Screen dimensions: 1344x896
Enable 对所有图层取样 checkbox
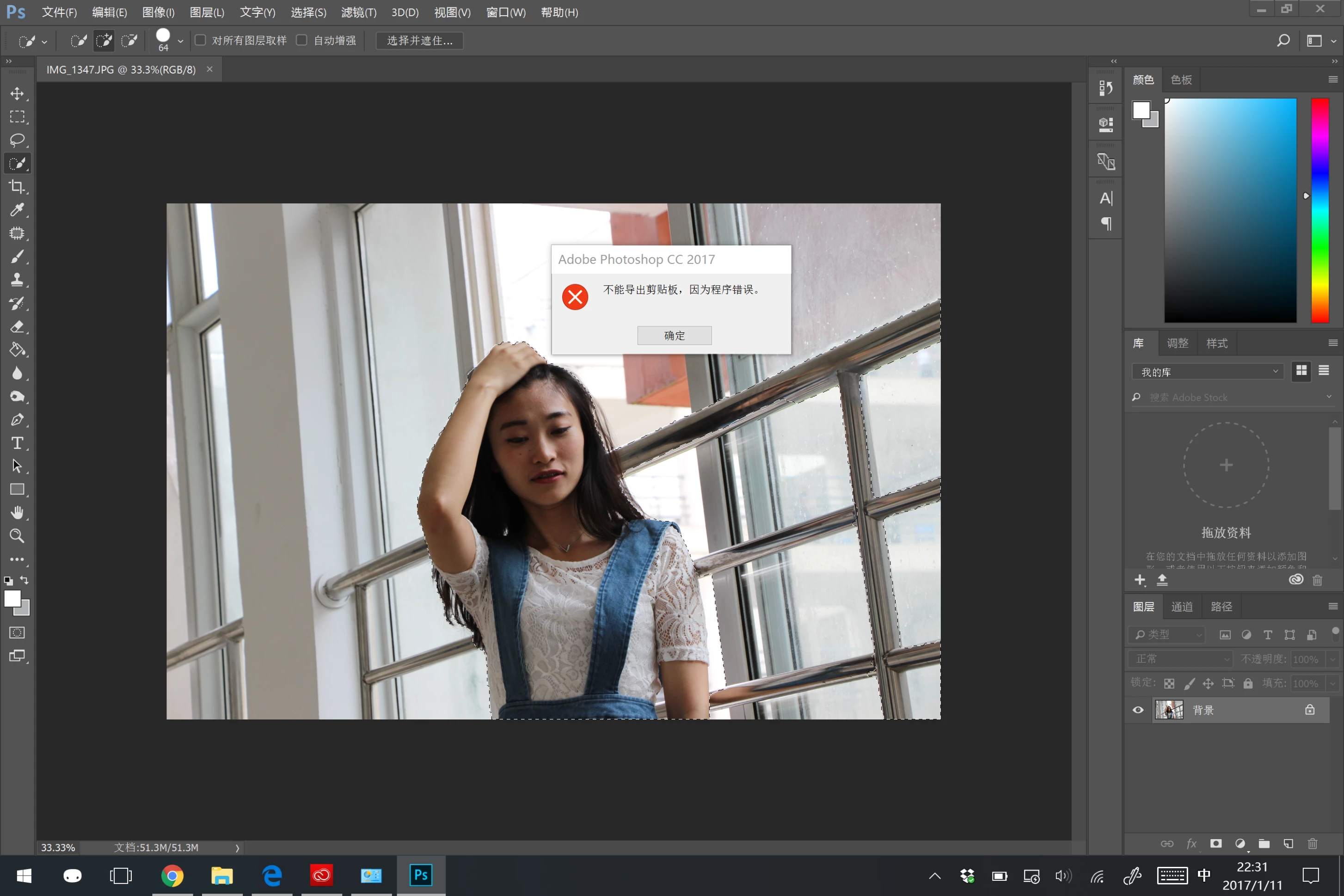(x=201, y=41)
